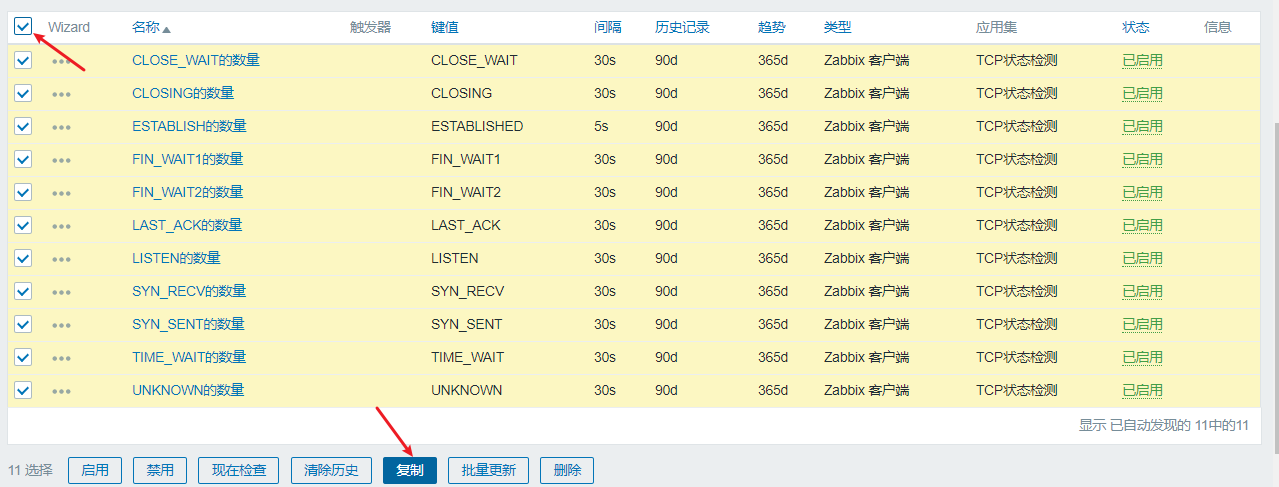Image resolution: width=1279 pixels, height=487 pixels.
Task: Open the LISTEN的数量 item link
Action: (176, 258)
